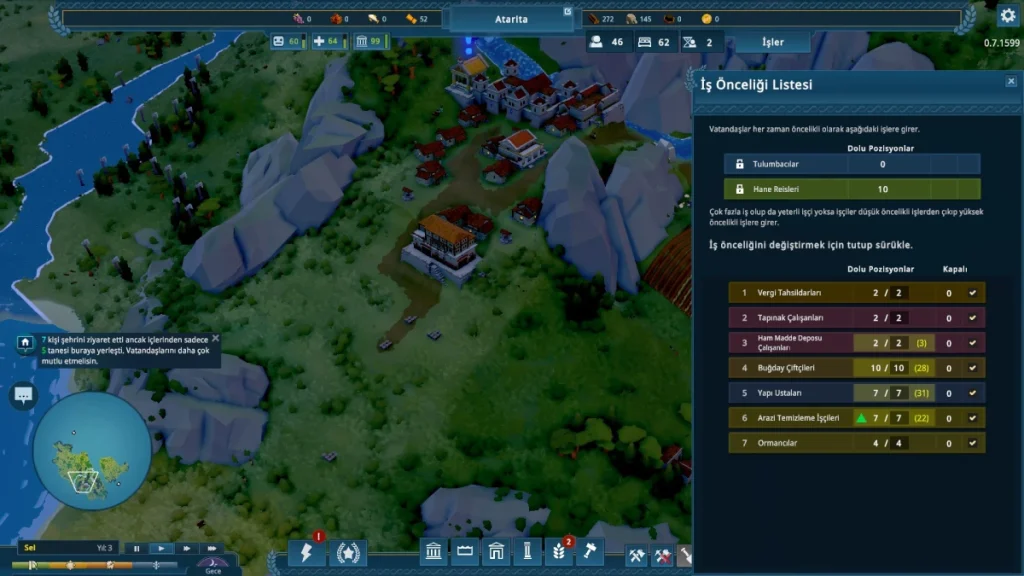Select the Yapı Ustaları priority row
Image resolution: width=1024 pixels, height=576 pixels.
click(x=790, y=393)
